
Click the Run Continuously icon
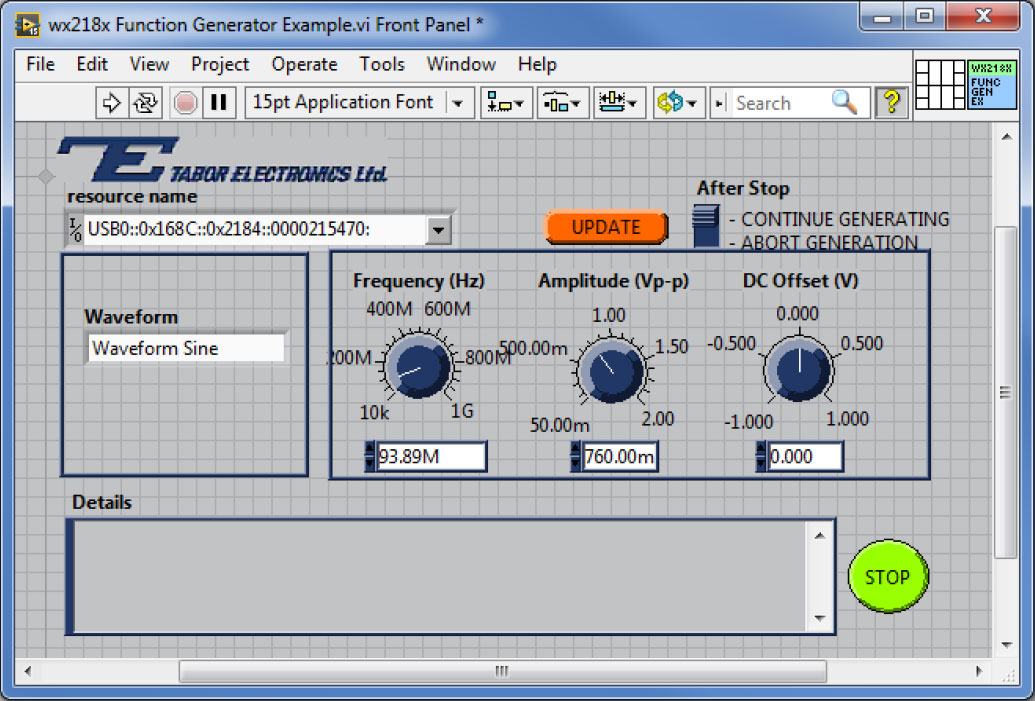(147, 102)
